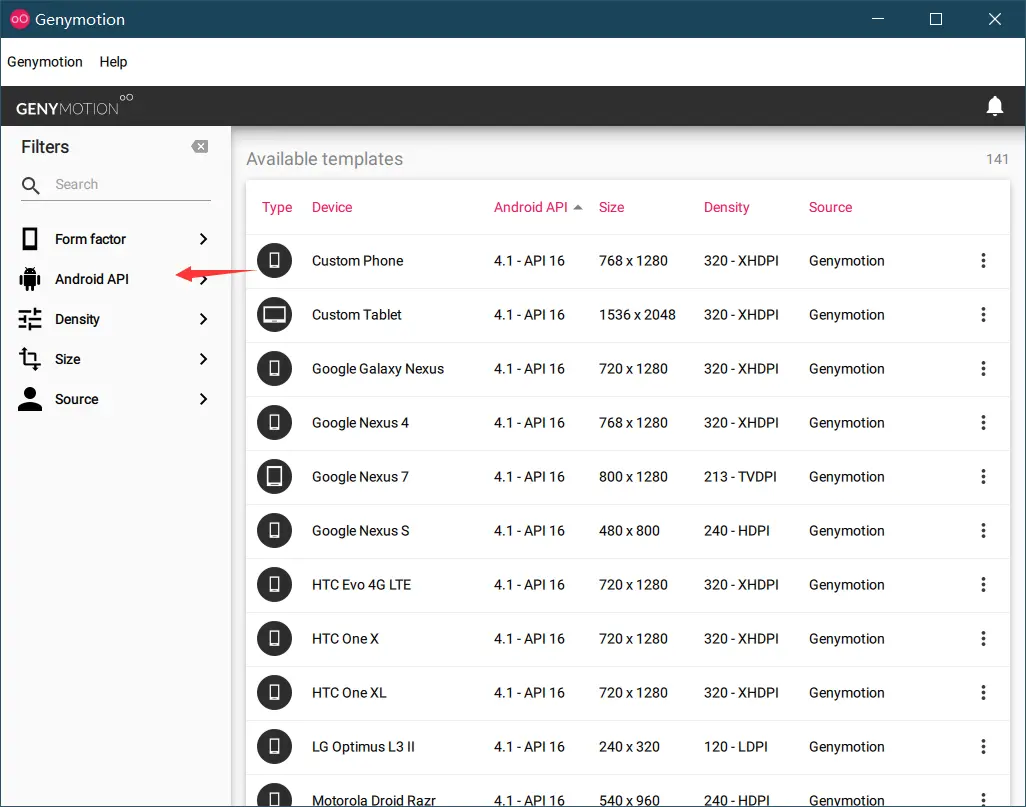Open options menu for HTC One X
The height and width of the screenshot is (807, 1026).
(983, 639)
